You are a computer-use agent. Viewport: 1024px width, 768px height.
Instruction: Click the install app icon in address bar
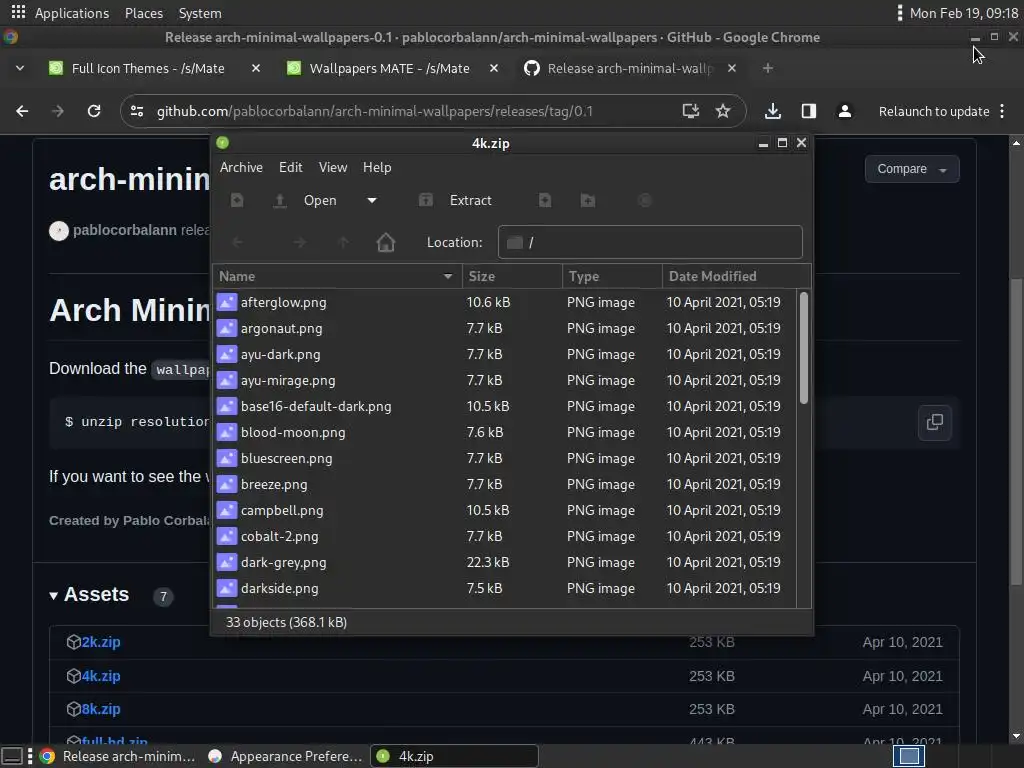pyautogui.click(x=690, y=111)
